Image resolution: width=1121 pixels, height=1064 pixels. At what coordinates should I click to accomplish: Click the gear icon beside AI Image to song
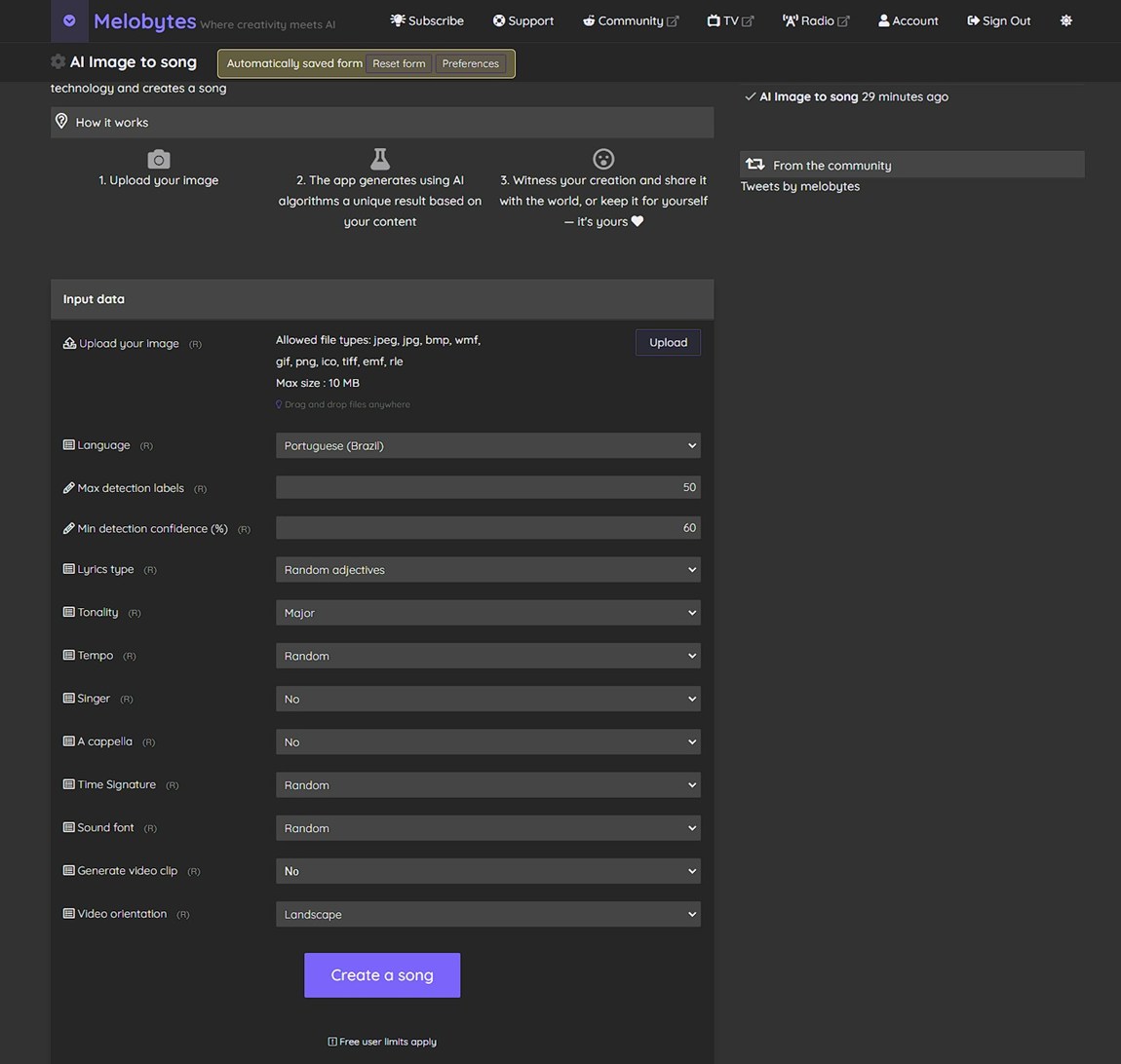click(x=58, y=62)
